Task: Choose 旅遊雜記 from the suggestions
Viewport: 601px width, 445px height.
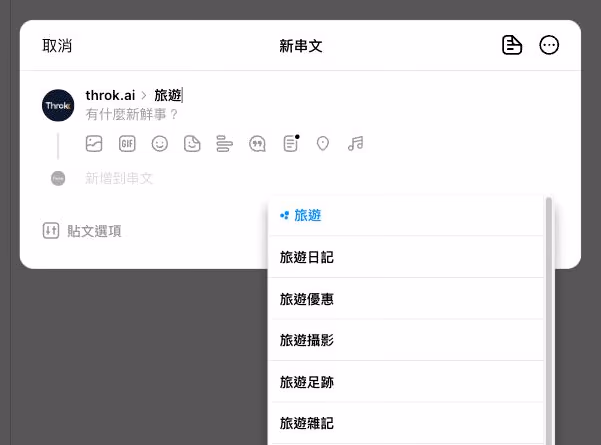Action: tap(406, 423)
